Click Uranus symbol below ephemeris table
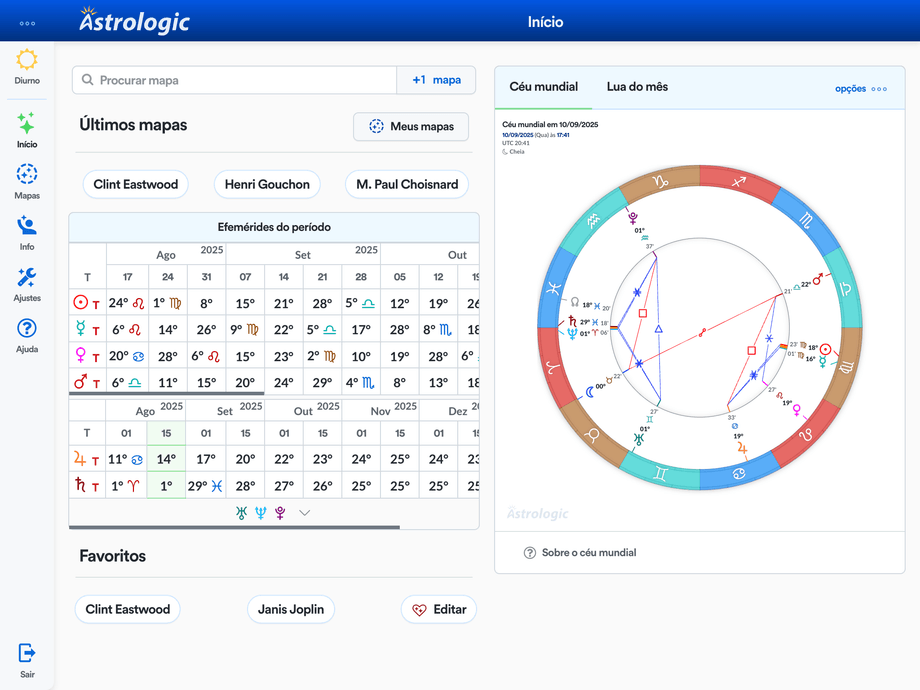This screenshot has width=920, height=690. point(241,513)
